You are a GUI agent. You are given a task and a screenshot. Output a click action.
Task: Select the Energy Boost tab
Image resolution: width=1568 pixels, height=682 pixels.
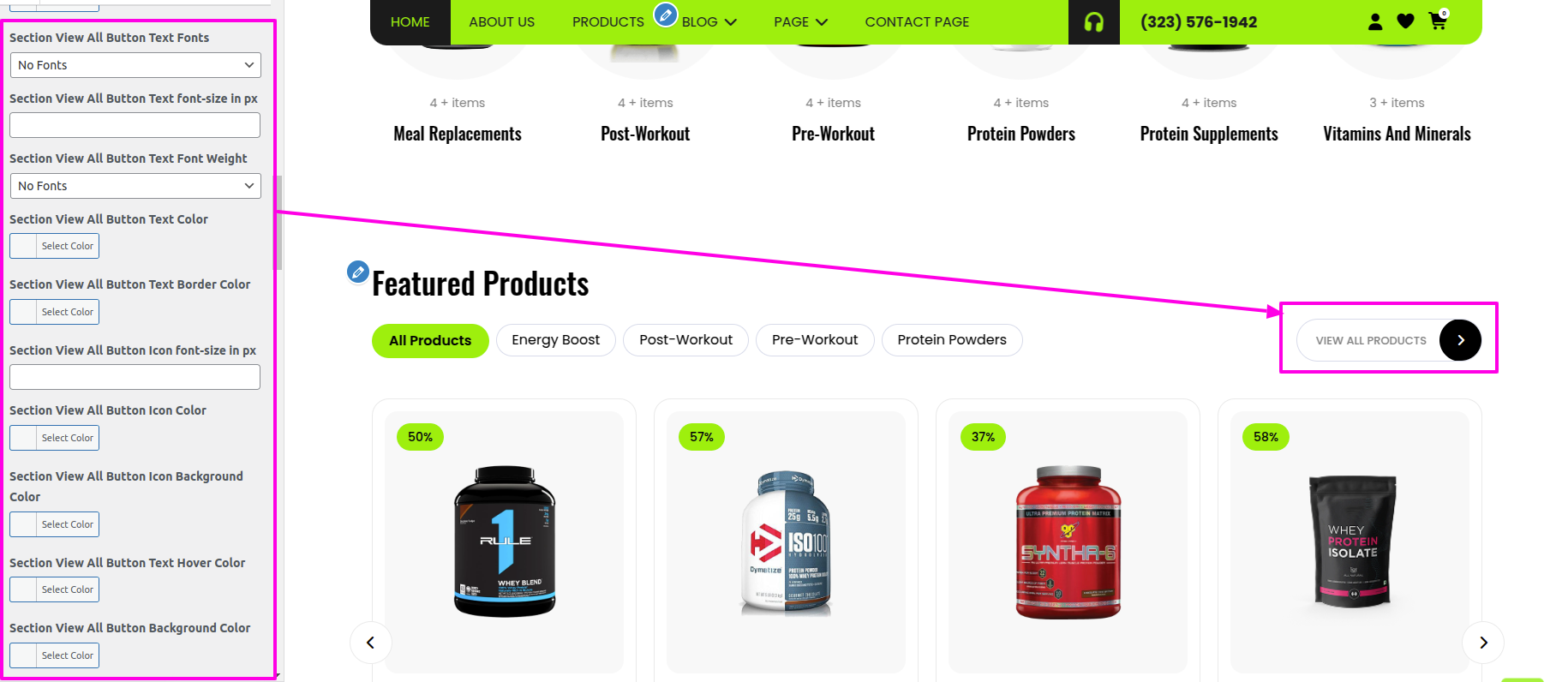coord(556,340)
